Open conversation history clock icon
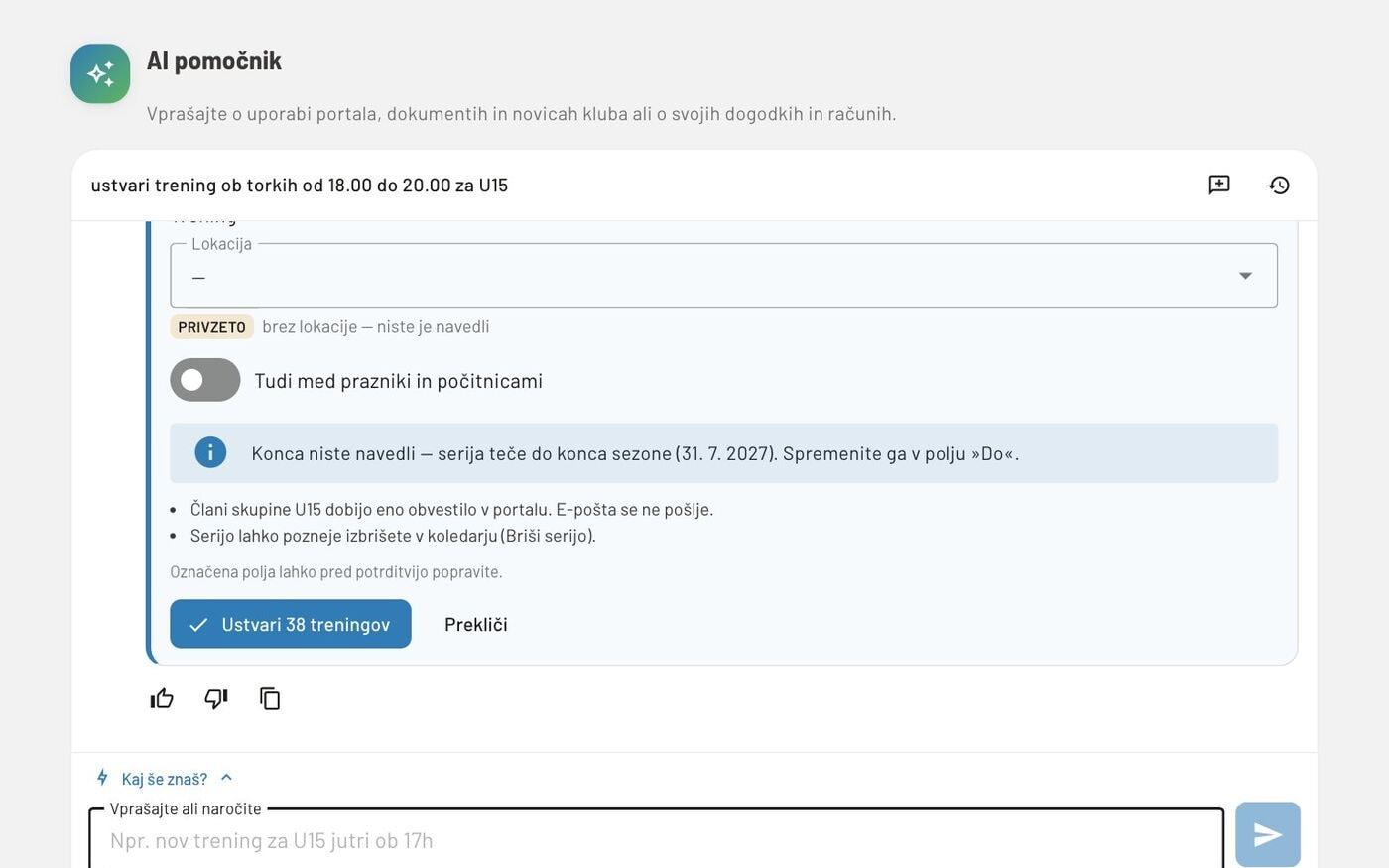This screenshot has width=1389, height=868. (1279, 185)
